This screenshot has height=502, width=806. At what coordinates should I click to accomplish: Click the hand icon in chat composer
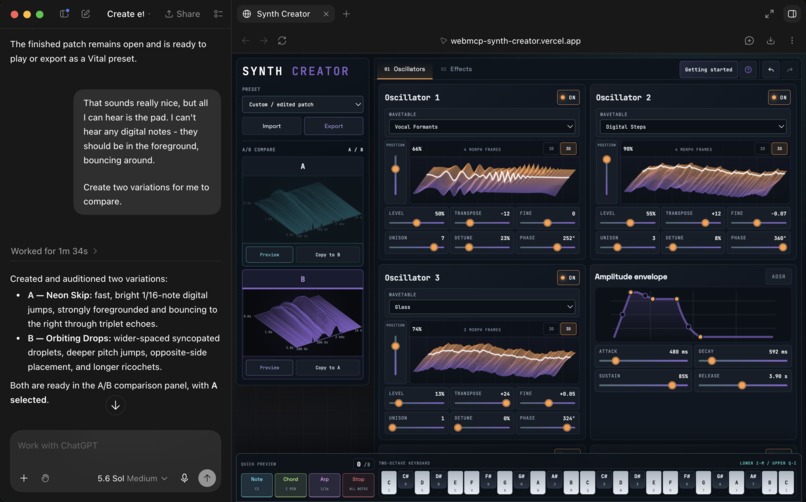pyautogui.click(x=45, y=478)
